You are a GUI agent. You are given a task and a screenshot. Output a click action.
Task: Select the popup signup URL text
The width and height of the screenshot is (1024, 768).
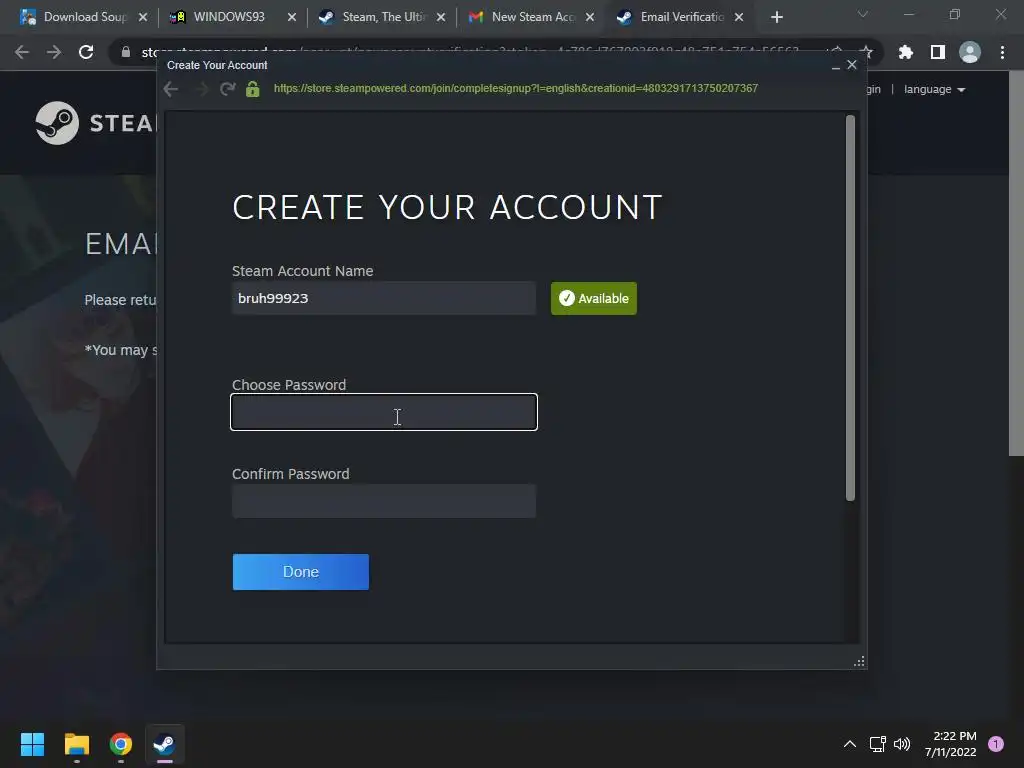pyautogui.click(x=516, y=88)
